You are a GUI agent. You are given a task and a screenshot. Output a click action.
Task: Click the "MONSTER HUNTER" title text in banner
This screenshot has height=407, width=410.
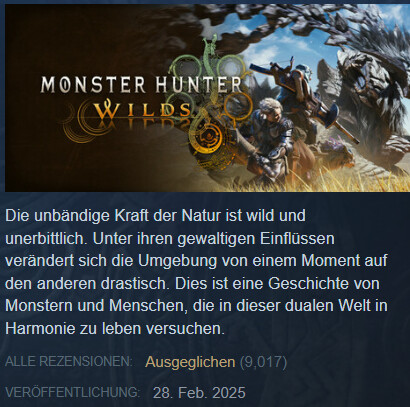click(141, 84)
